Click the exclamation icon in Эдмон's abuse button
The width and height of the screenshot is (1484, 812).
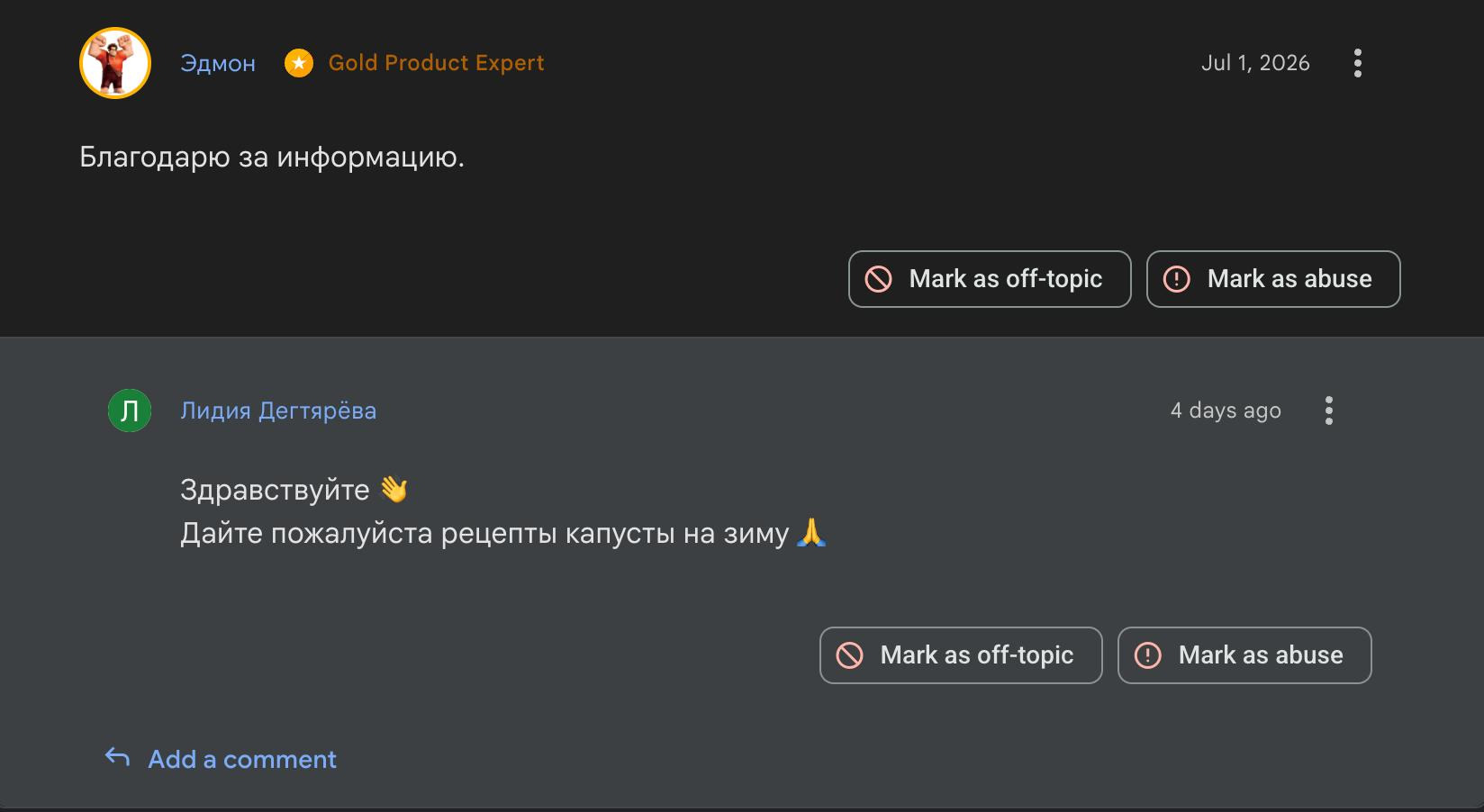coord(1177,279)
